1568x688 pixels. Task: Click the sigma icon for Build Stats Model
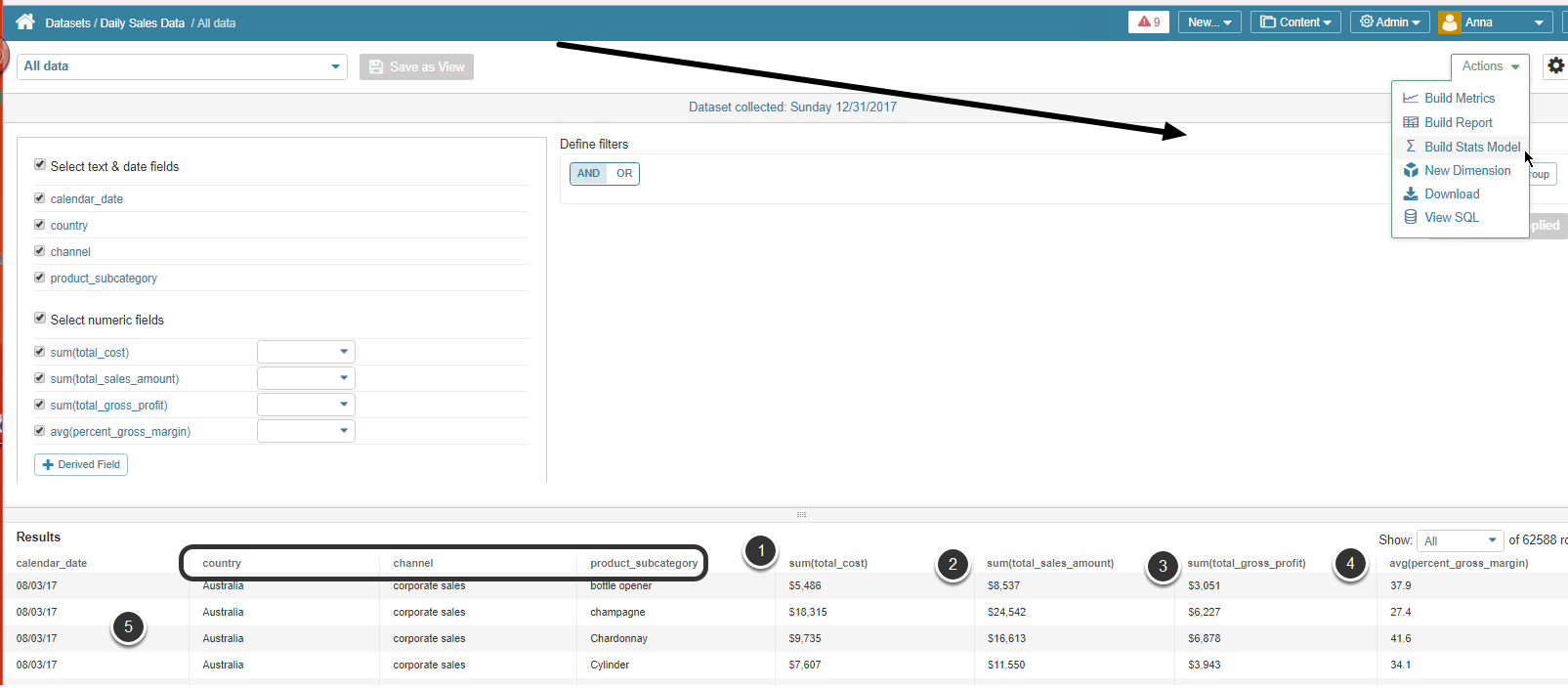[x=1411, y=146]
